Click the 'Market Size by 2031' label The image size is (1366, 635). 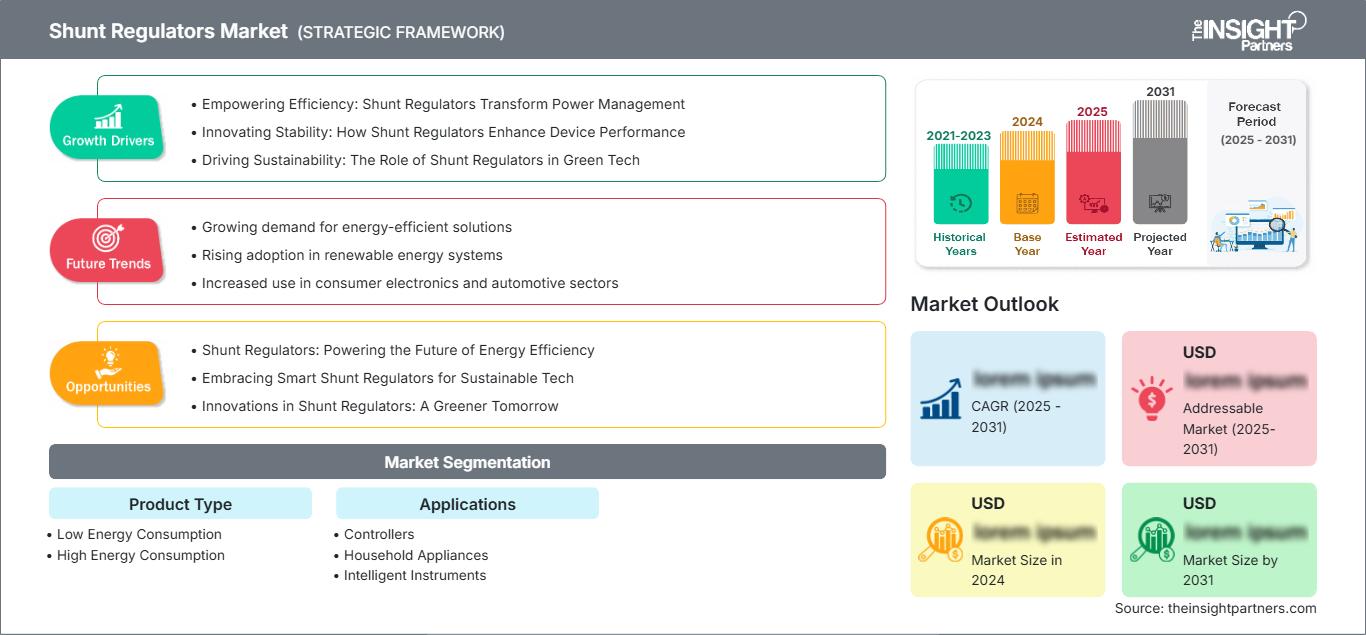coord(1230,570)
